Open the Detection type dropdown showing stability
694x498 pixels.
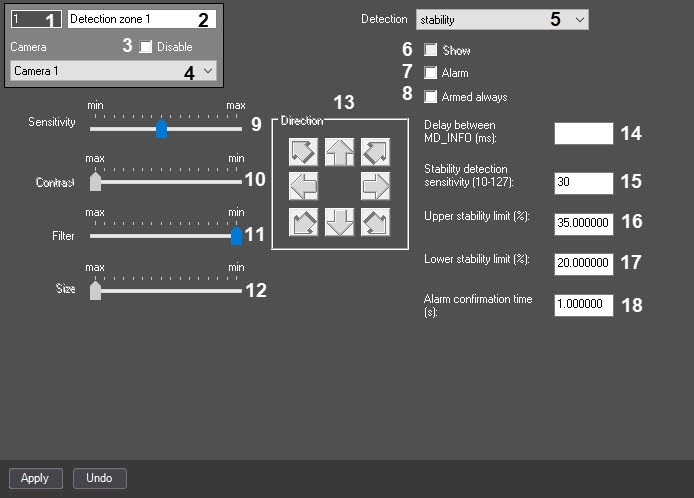pyautogui.click(x=502, y=20)
